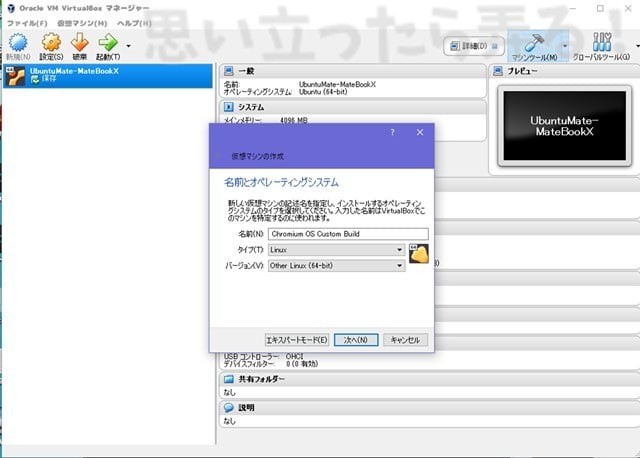Open the Version Other Linux (64-bit) dropdown
Screen dimensions: 640x458
(336, 266)
